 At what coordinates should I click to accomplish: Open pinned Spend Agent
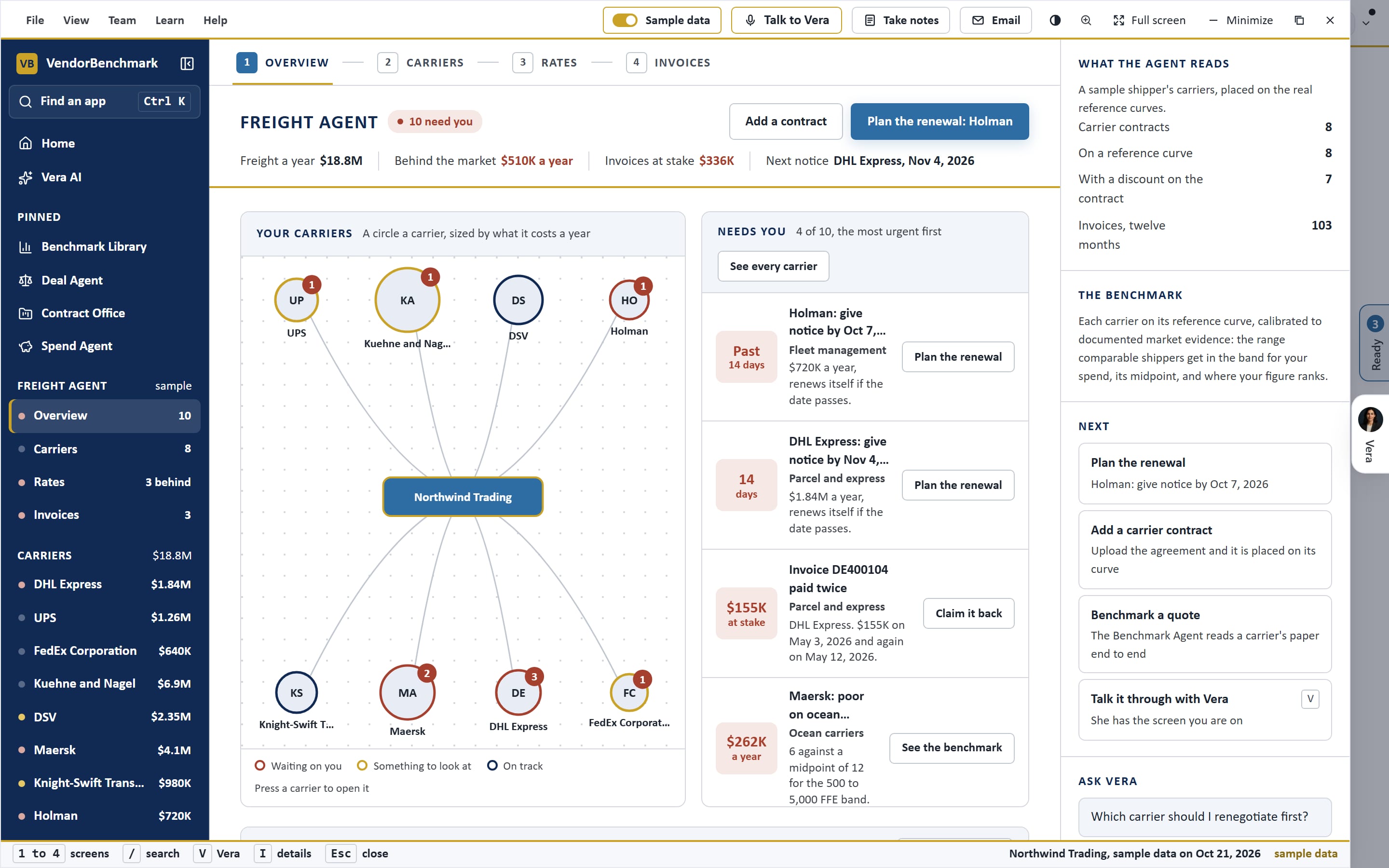click(x=105, y=346)
